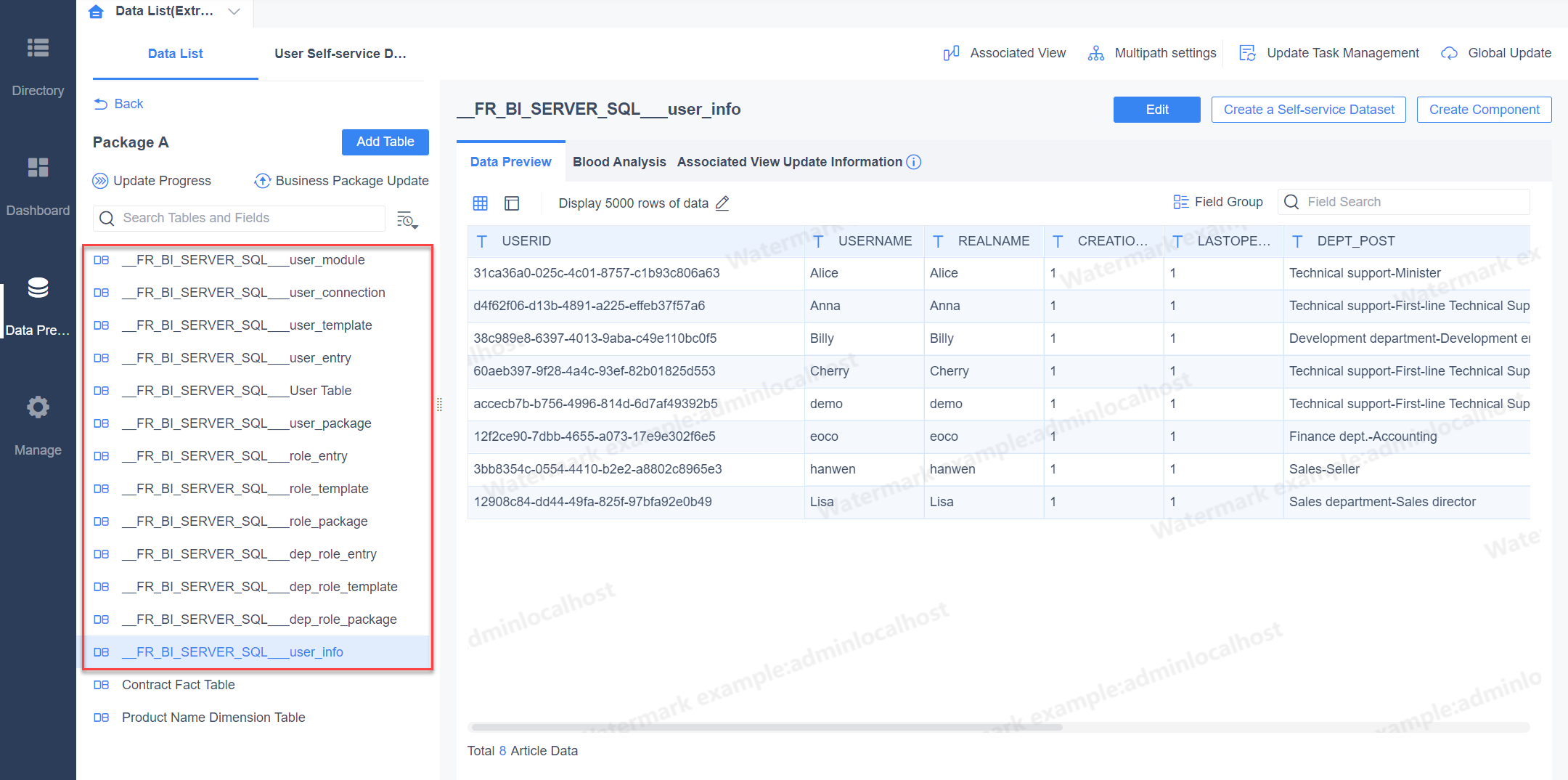Click the info icon next to Update Information
The image size is (1568, 780).
pos(914,162)
